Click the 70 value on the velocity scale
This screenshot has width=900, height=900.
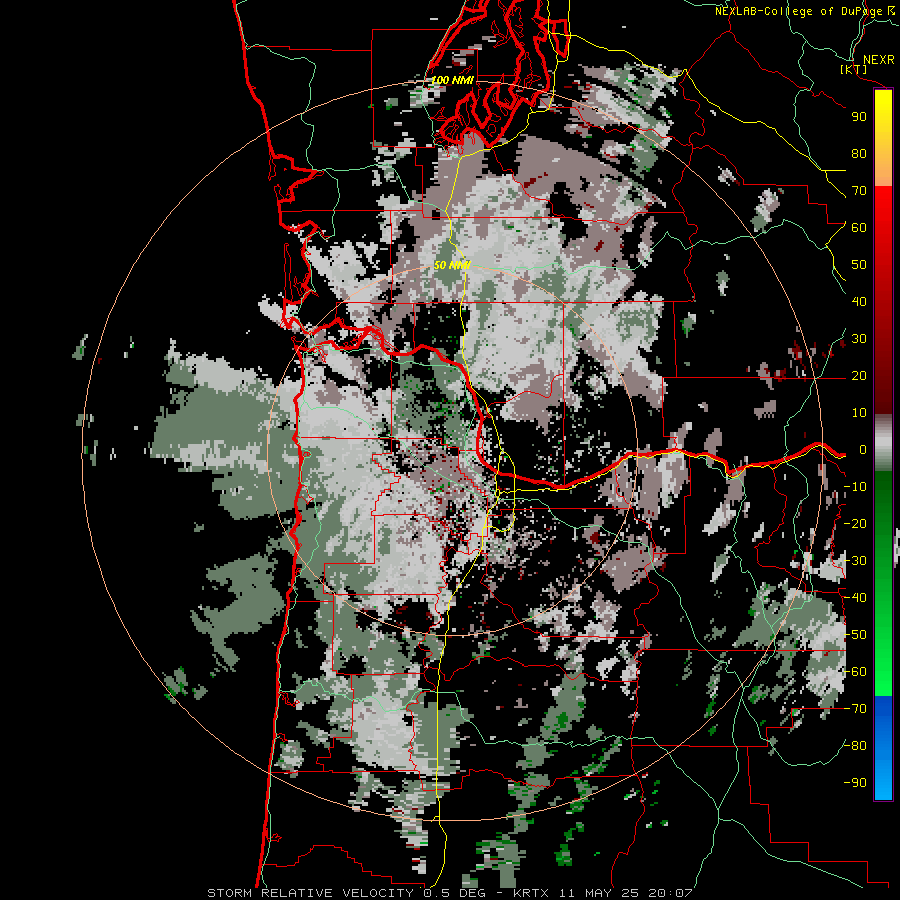(859, 191)
